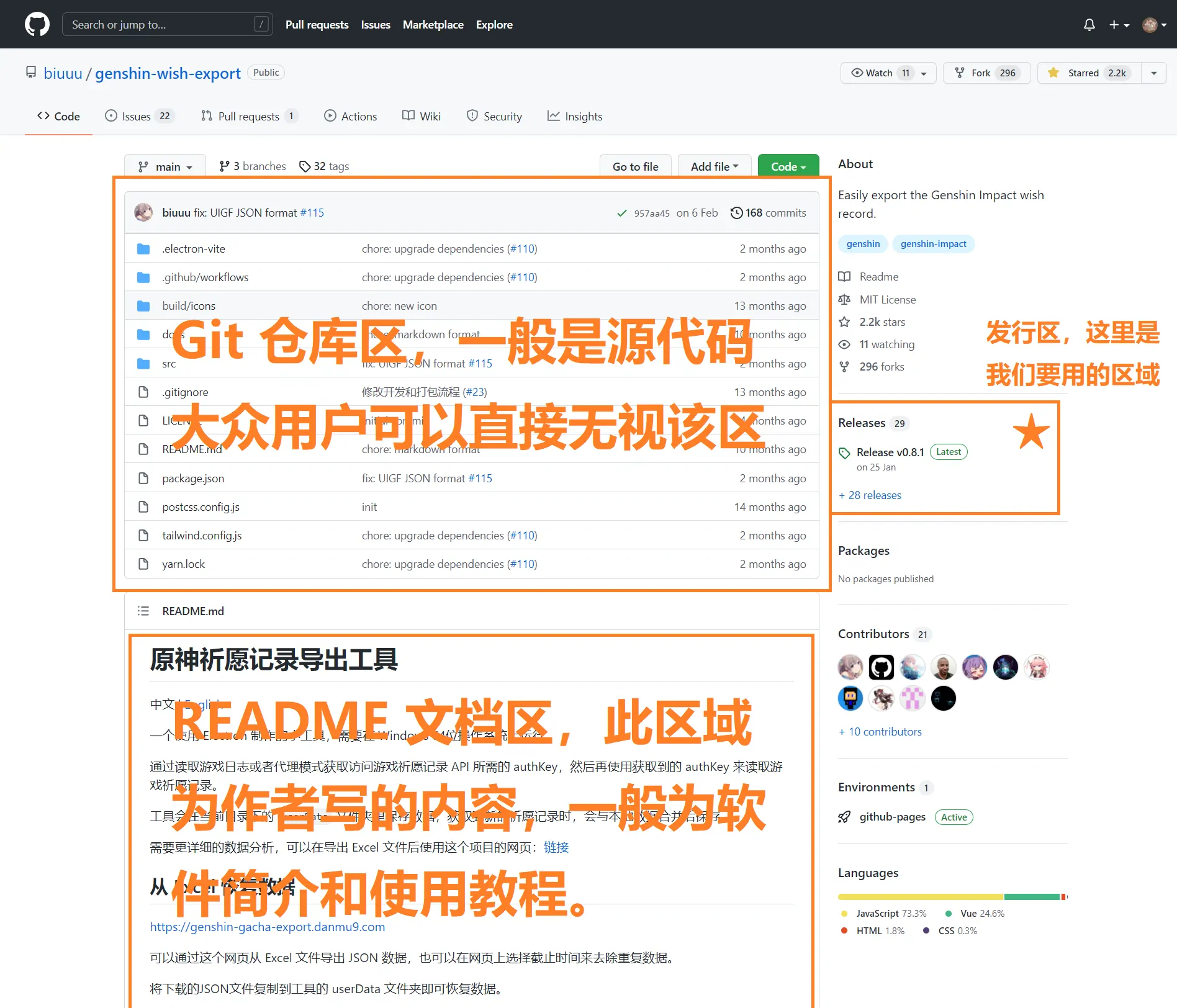View the 3 branches link
The image size is (1177, 1008).
(x=253, y=166)
